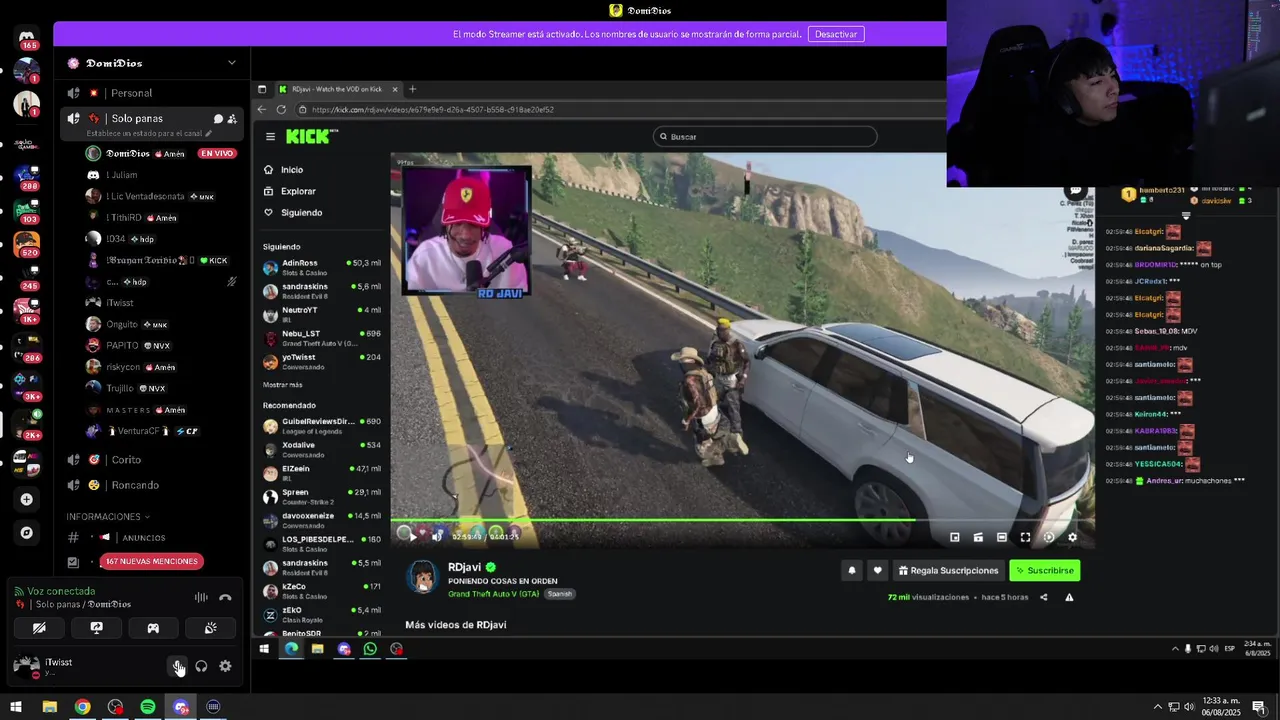1280x720 pixels.
Task: Open Google Chrome from the Windows taskbar
Action: [x=82, y=707]
